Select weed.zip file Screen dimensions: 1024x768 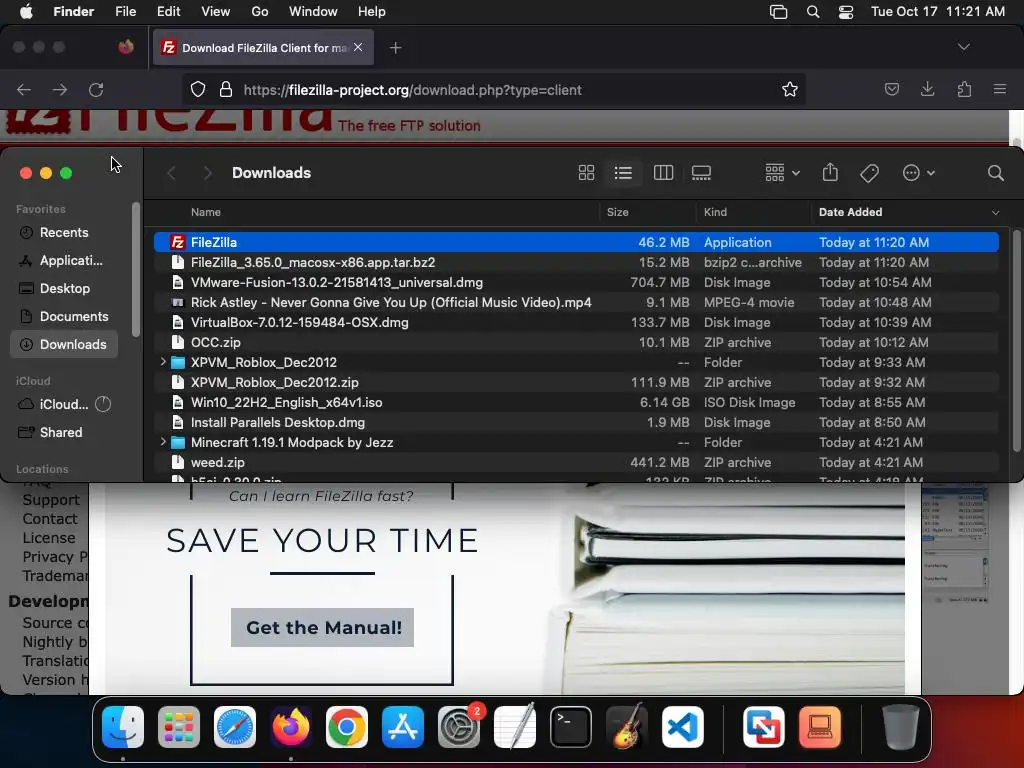tap(576, 462)
